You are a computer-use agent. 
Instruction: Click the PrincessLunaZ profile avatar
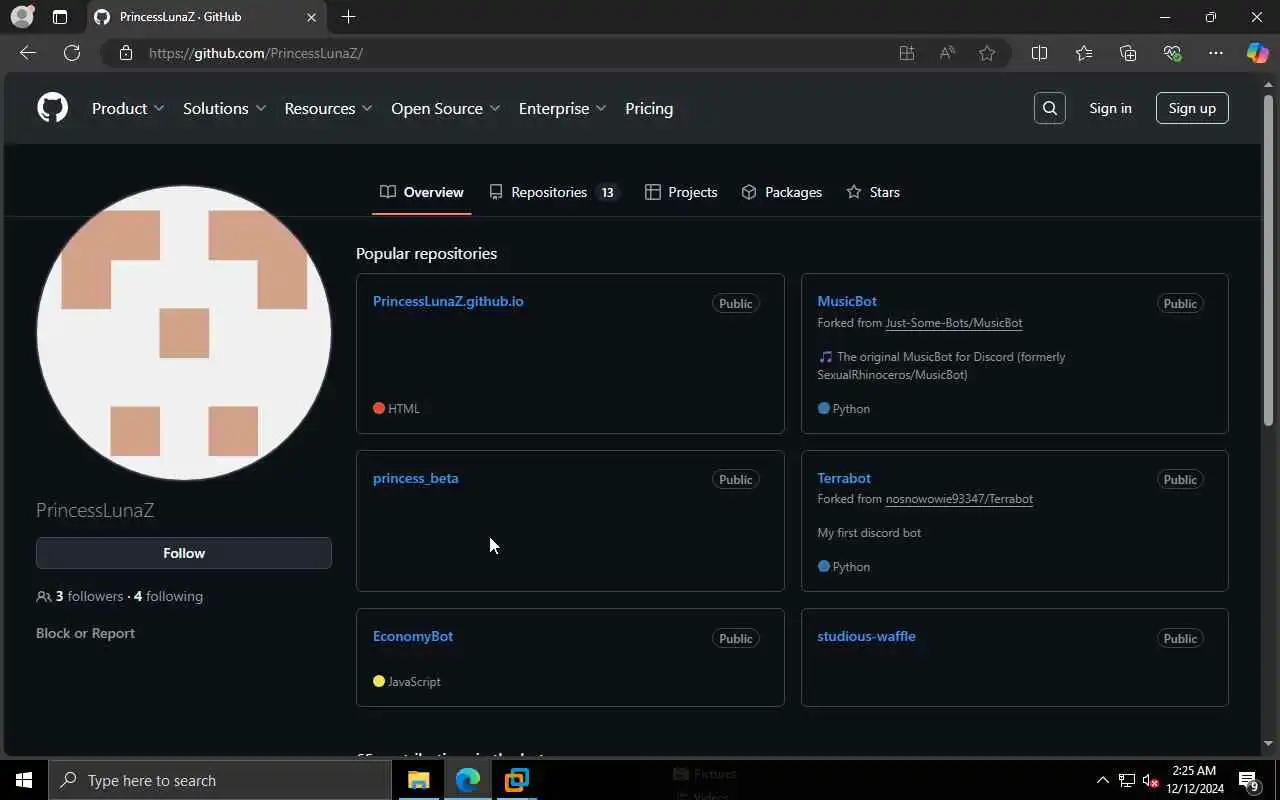coord(184,333)
